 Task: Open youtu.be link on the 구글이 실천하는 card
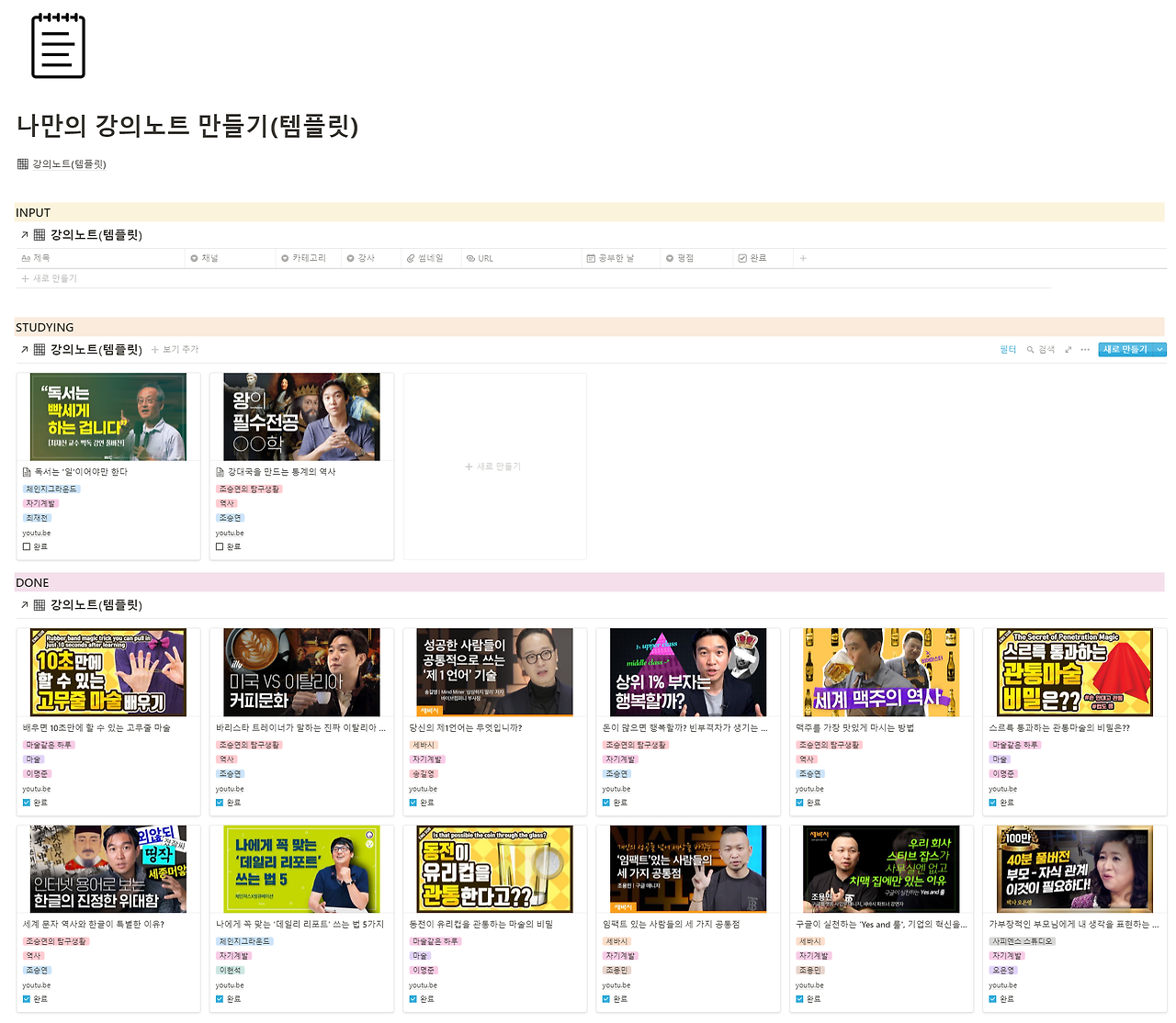[809, 985]
